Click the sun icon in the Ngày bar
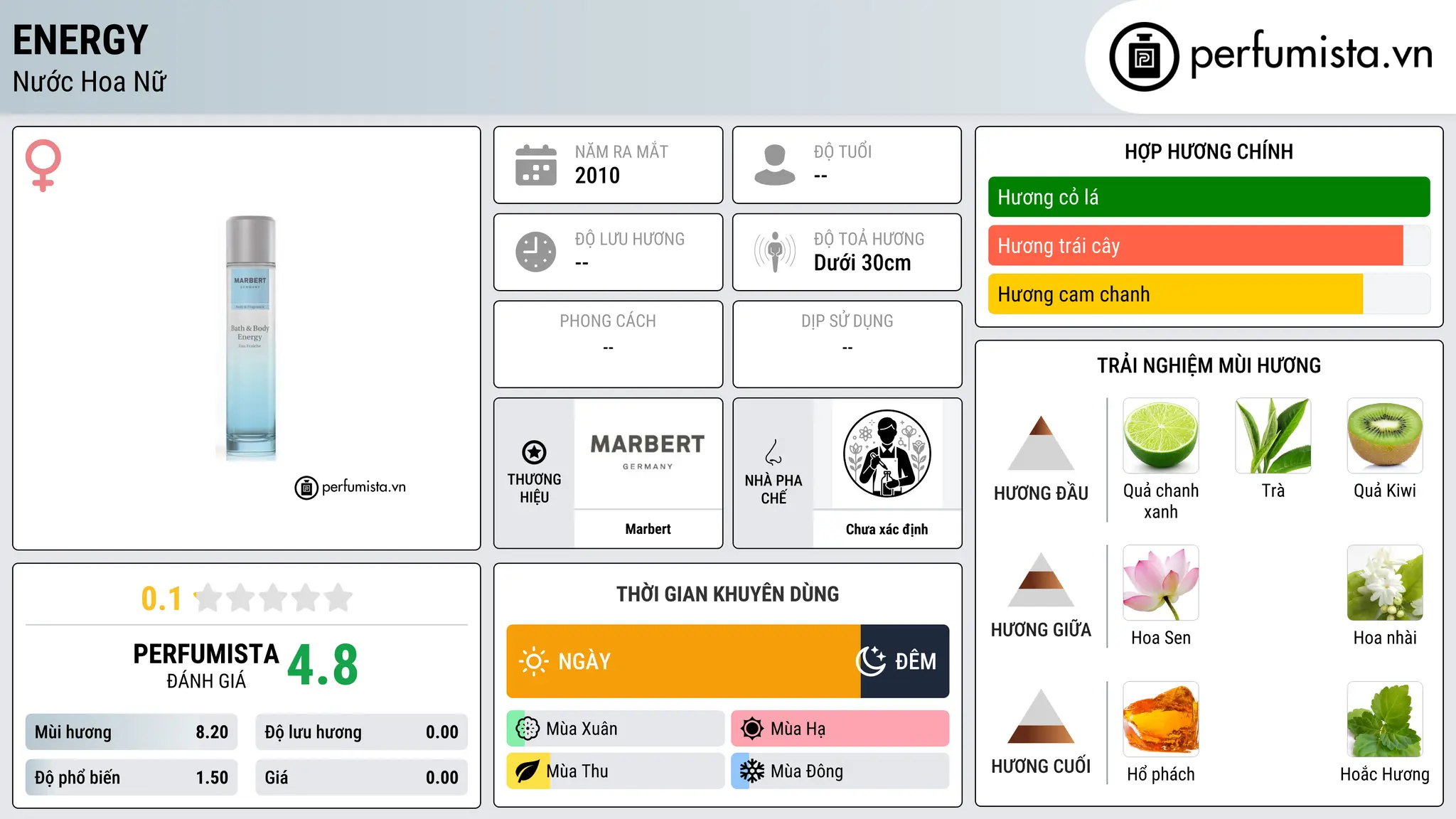 533,661
